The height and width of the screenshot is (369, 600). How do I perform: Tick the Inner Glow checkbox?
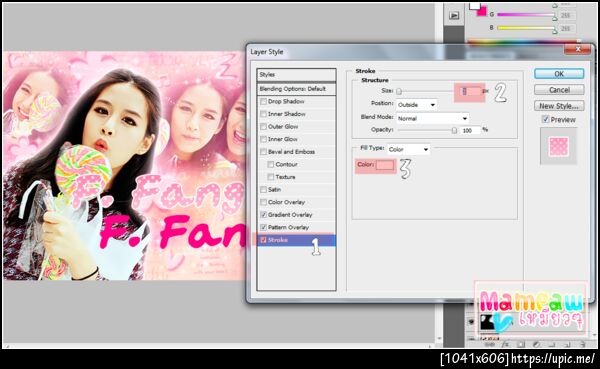[263, 139]
